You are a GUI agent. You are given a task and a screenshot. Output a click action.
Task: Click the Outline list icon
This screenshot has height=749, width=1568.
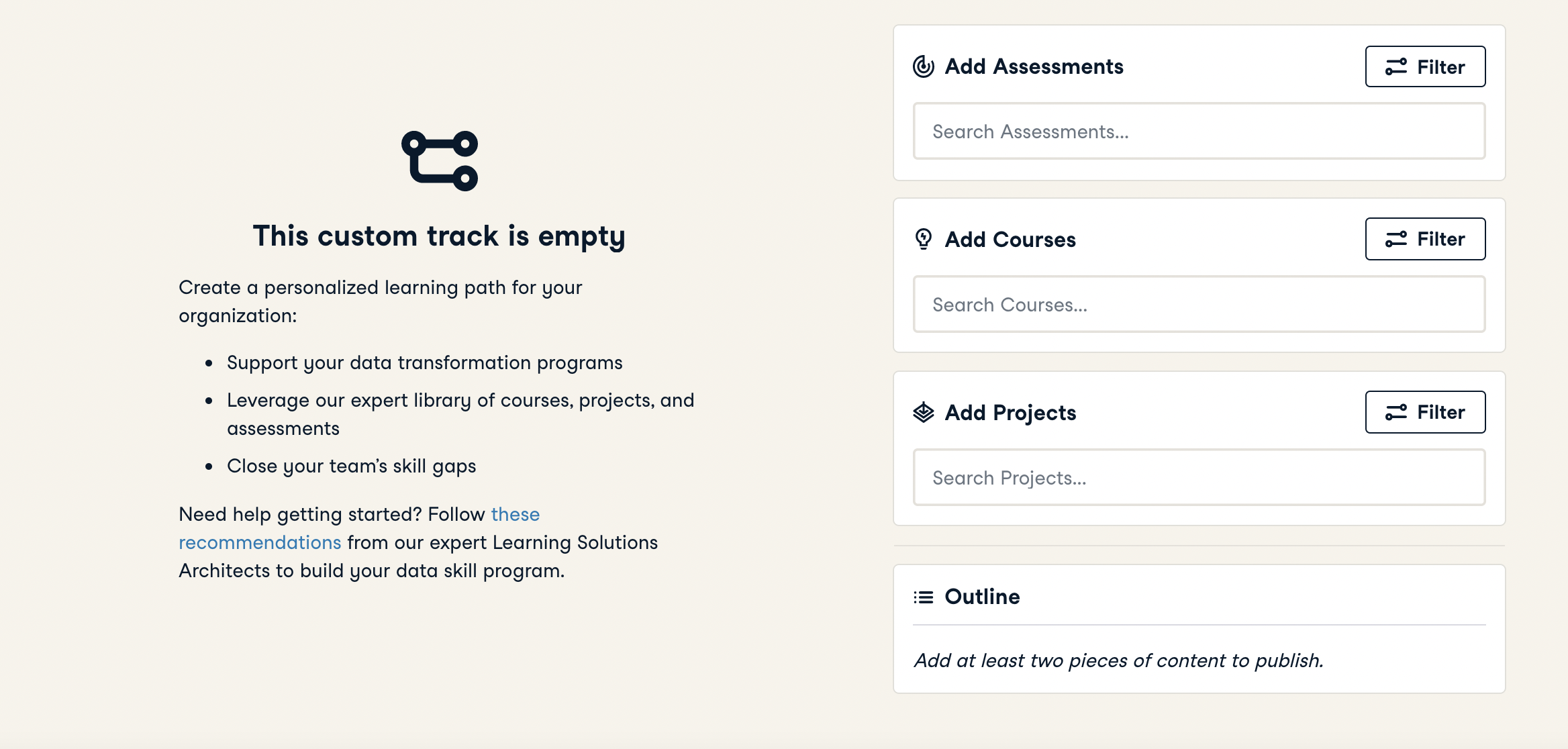pyautogui.click(x=924, y=597)
